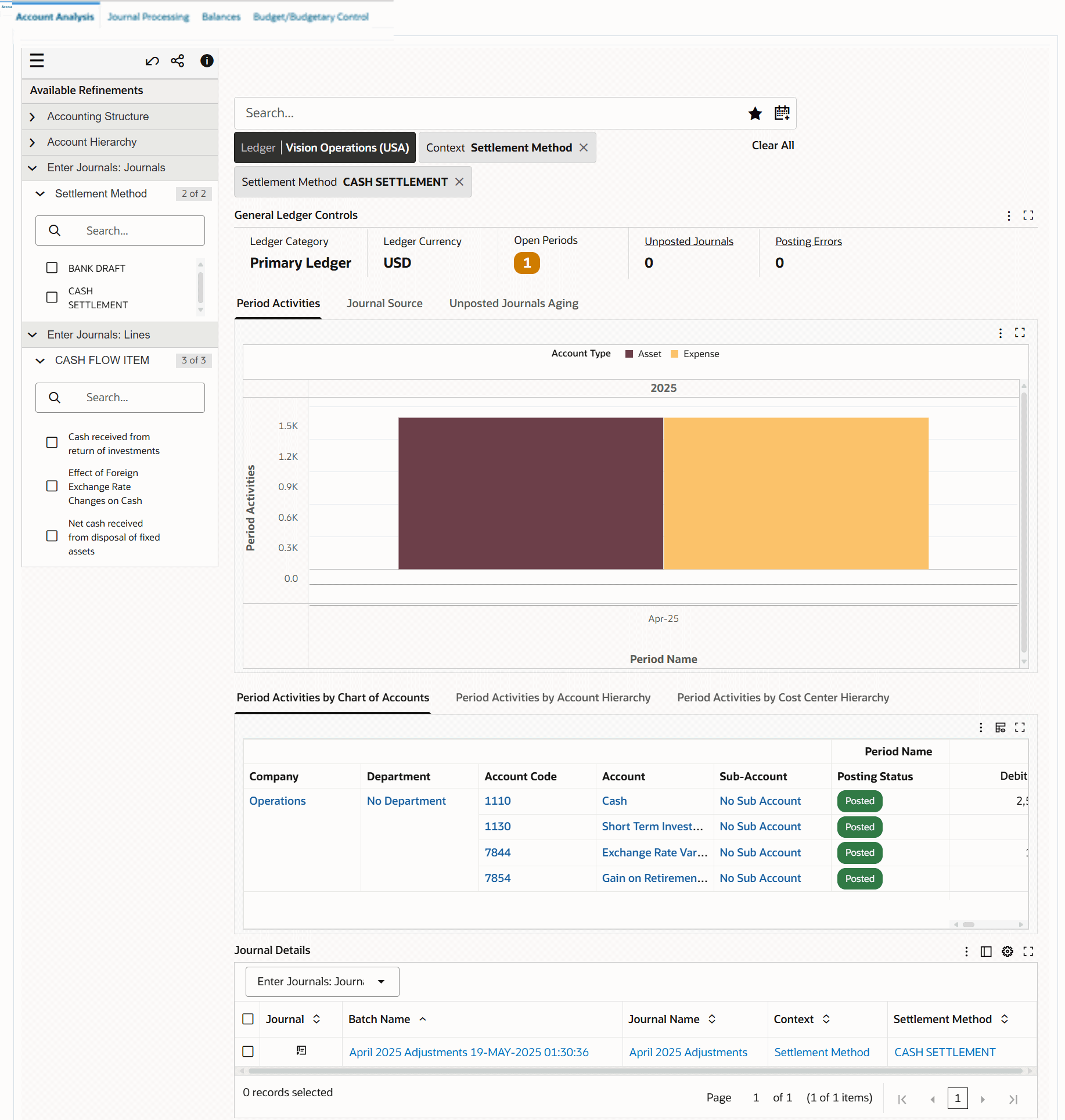Image resolution: width=1065 pixels, height=1120 pixels.
Task: Expand the Accounting Structure refinement
Action: 33,117
